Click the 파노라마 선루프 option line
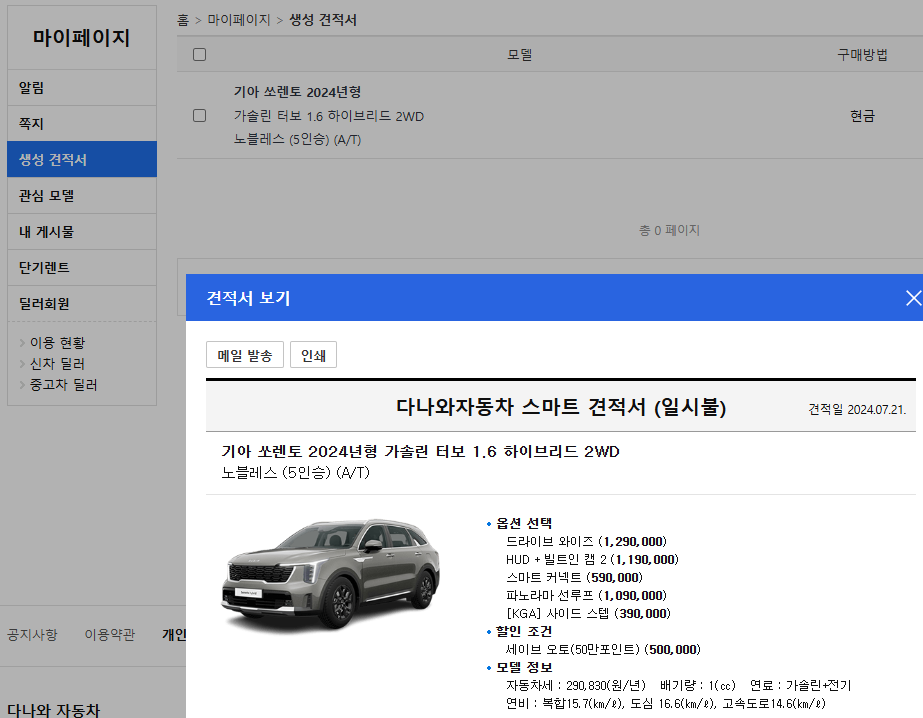Screen dimensions: 923x718 point(586,596)
